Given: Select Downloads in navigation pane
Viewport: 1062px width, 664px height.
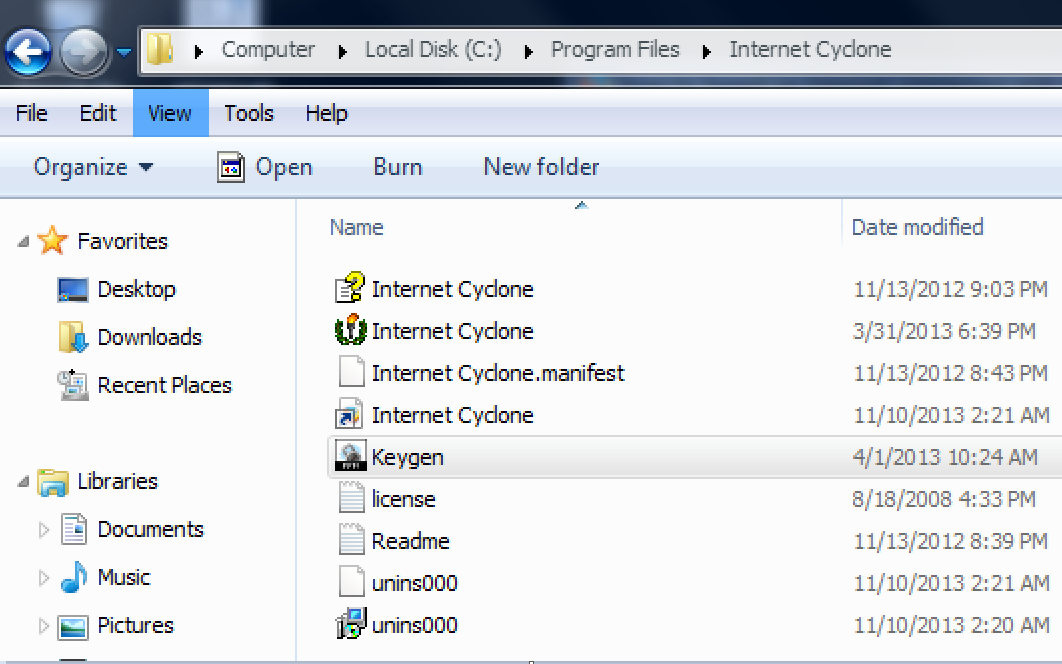Looking at the screenshot, I should pyautogui.click(x=150, y=337).
